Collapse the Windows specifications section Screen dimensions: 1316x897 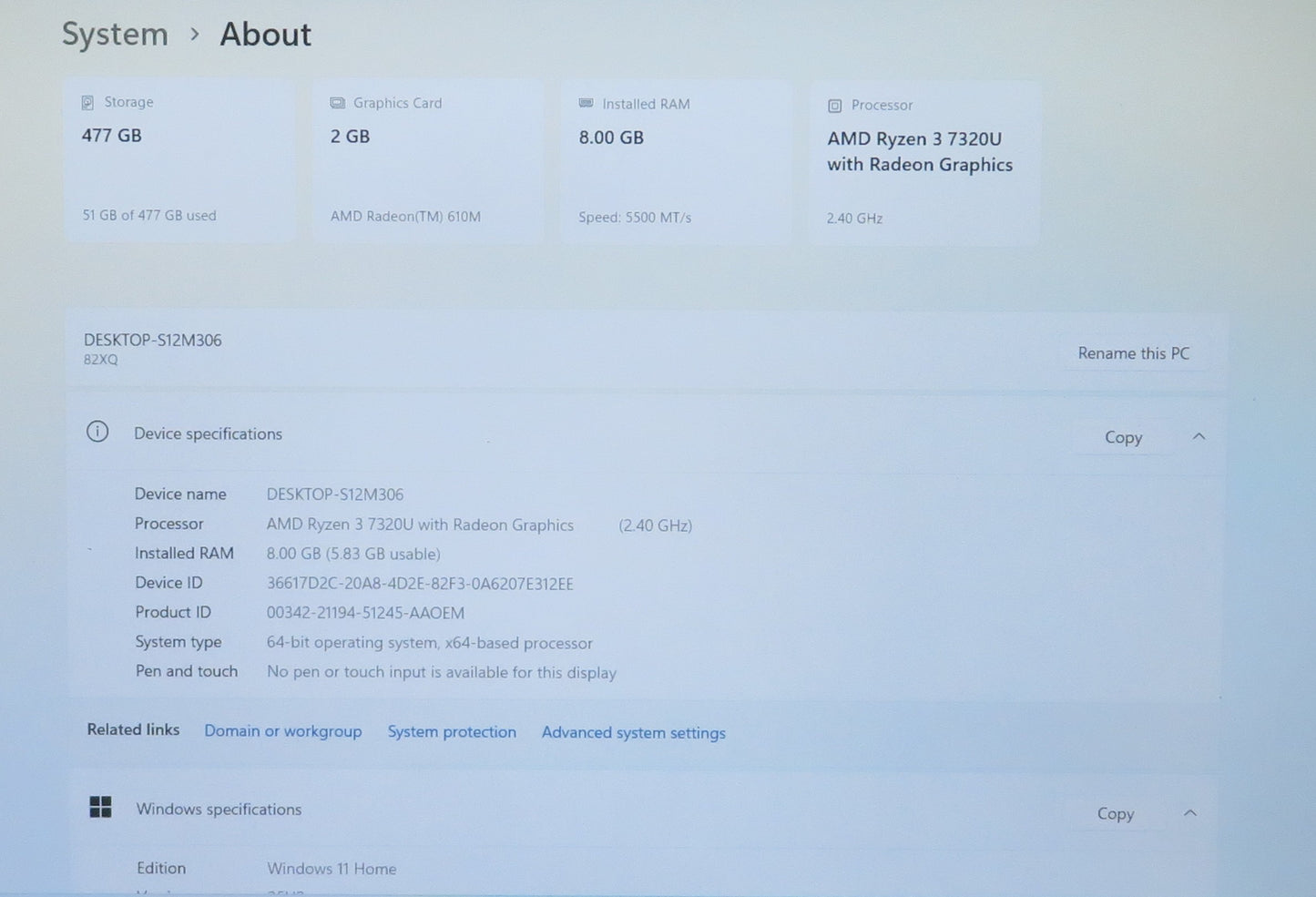click(1189, 812)
